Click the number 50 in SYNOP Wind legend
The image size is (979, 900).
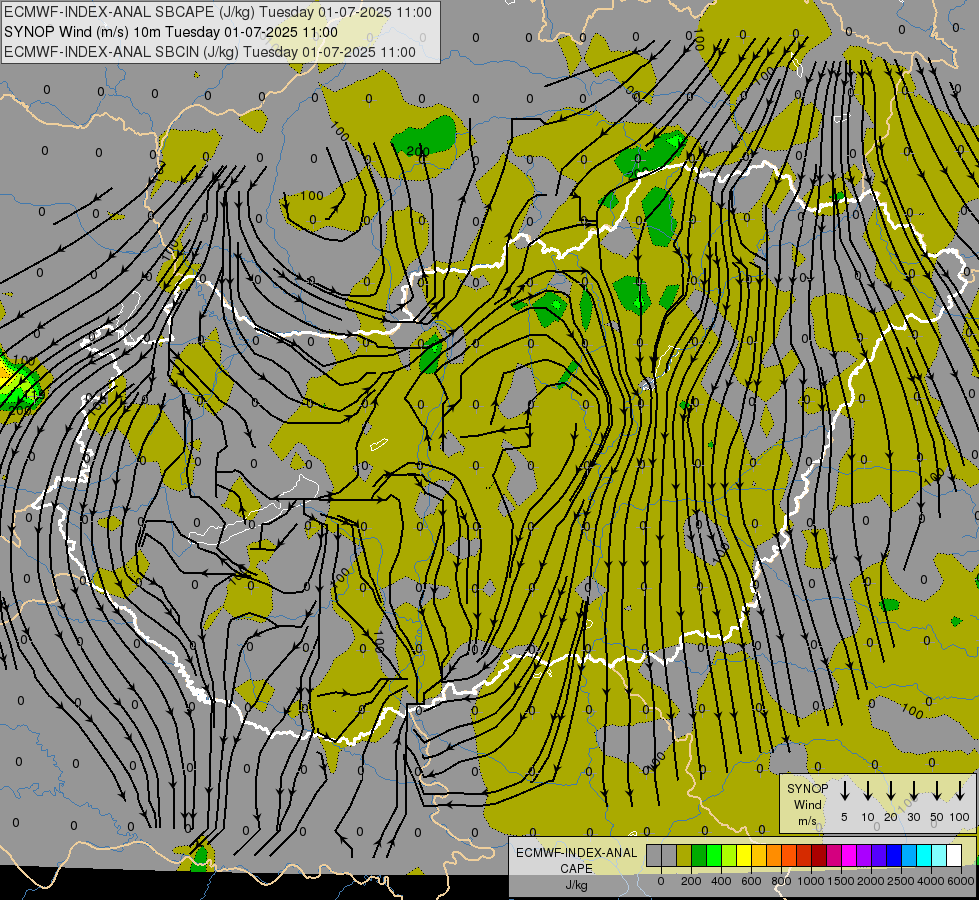tap(937, 817)
